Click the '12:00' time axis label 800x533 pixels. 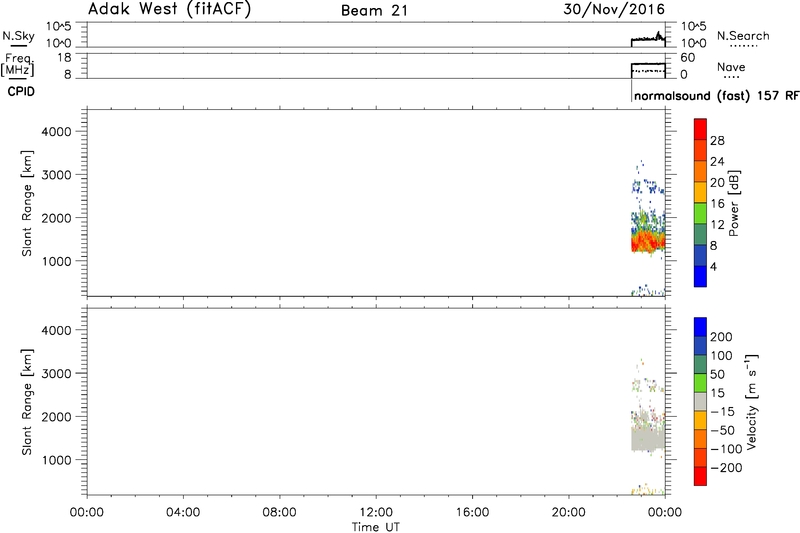click(376, 512)
